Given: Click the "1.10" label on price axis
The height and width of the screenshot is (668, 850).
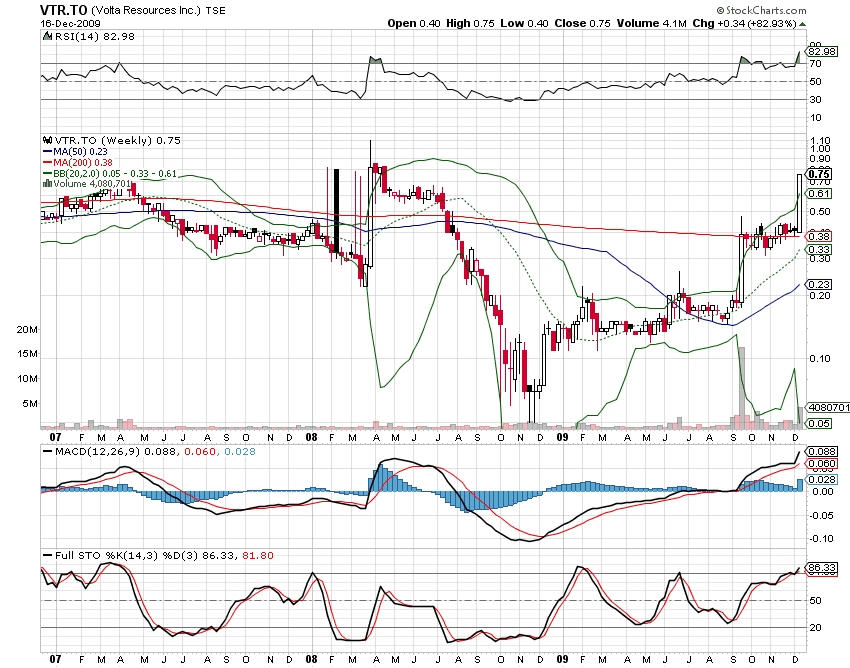Looking at the screenshot, I should click(x=820, y=140).
